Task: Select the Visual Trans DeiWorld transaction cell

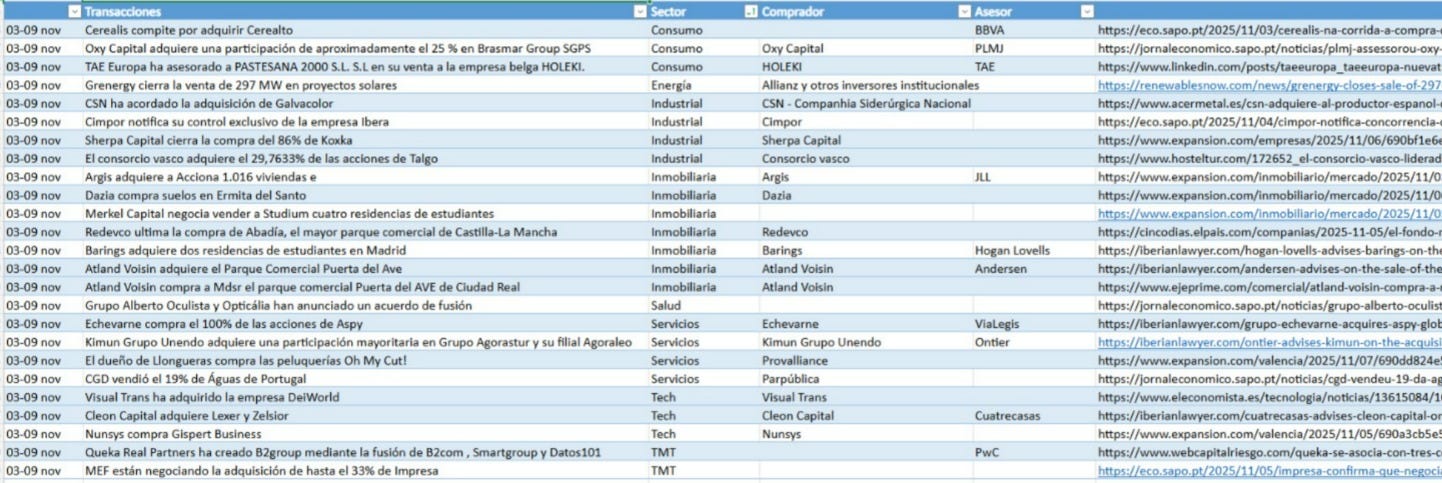Action: 365,397
